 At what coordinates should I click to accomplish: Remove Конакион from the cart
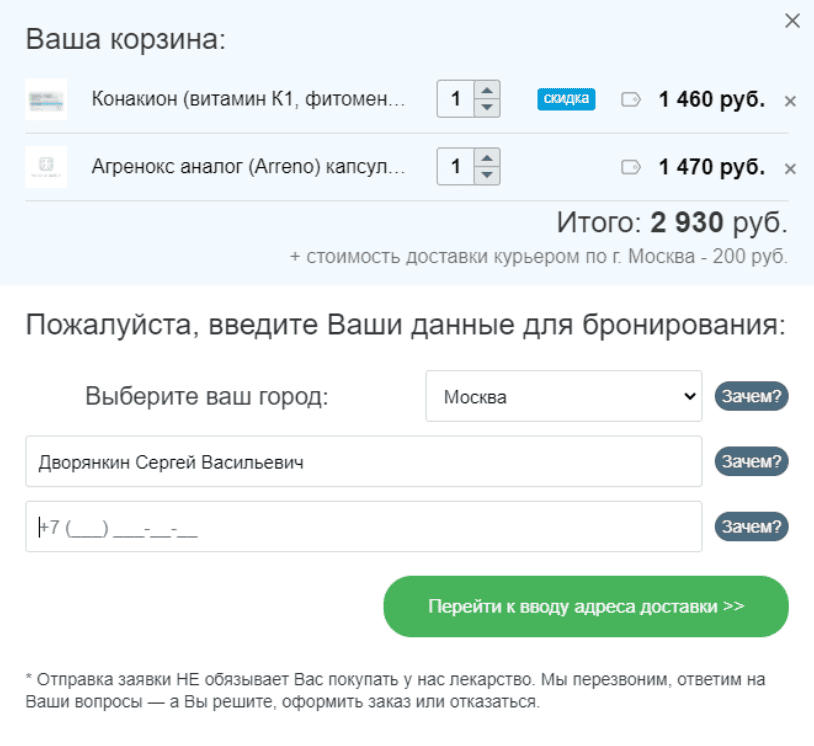[x=790, y=100]
